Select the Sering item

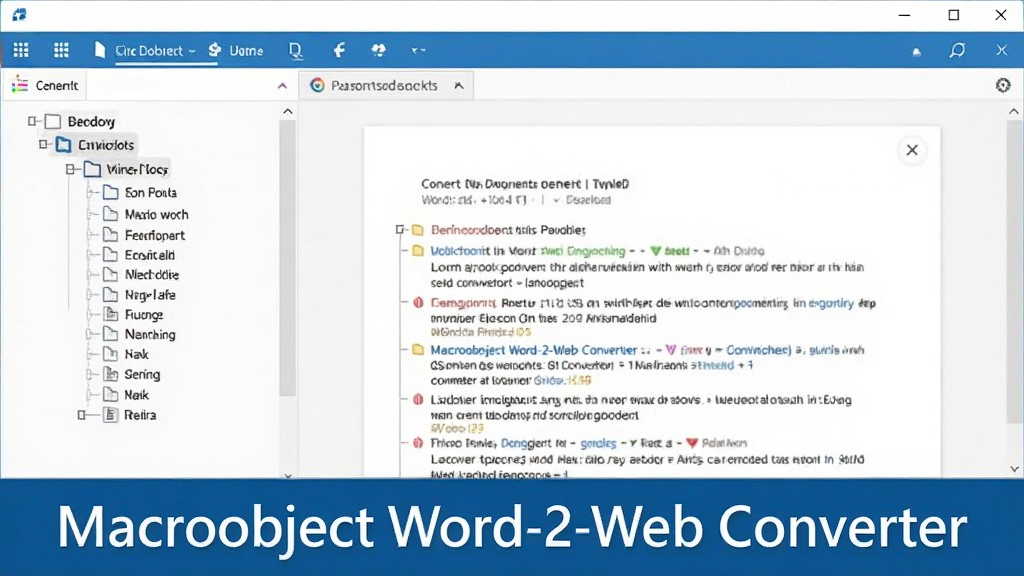[142, 375]
